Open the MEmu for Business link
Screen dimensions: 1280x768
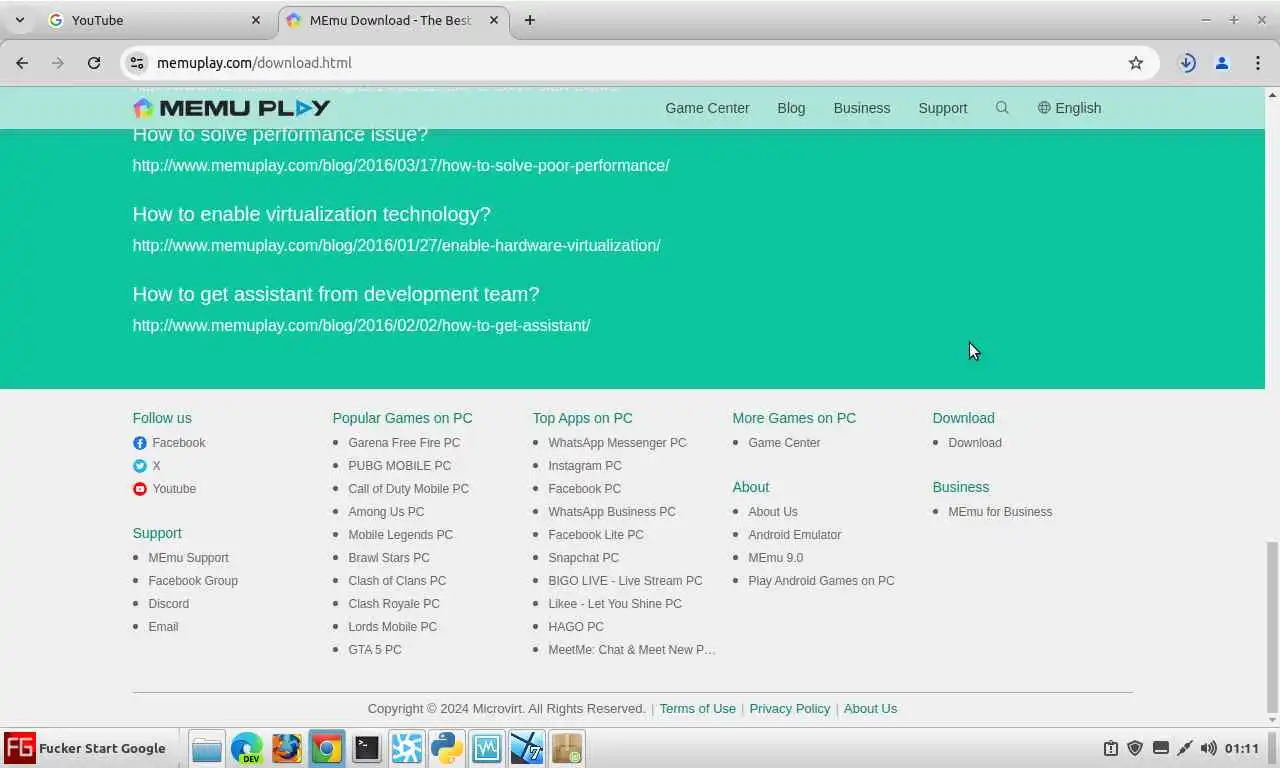1000,512
